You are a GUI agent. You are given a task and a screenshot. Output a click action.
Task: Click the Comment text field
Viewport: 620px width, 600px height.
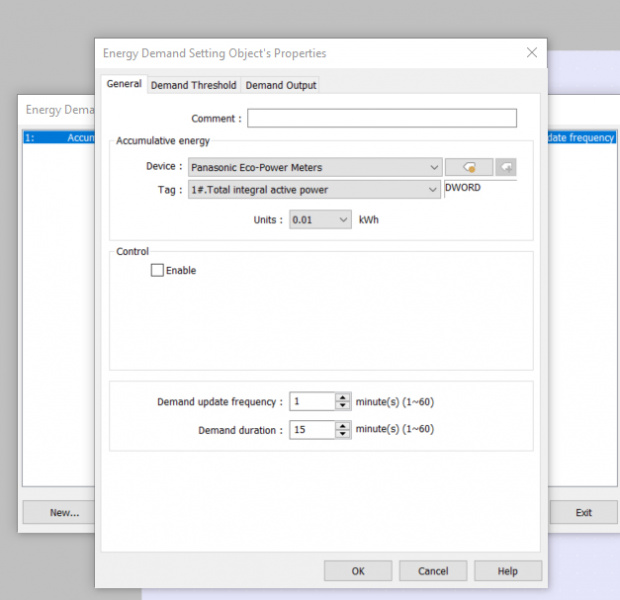click(x=381, y=118)
